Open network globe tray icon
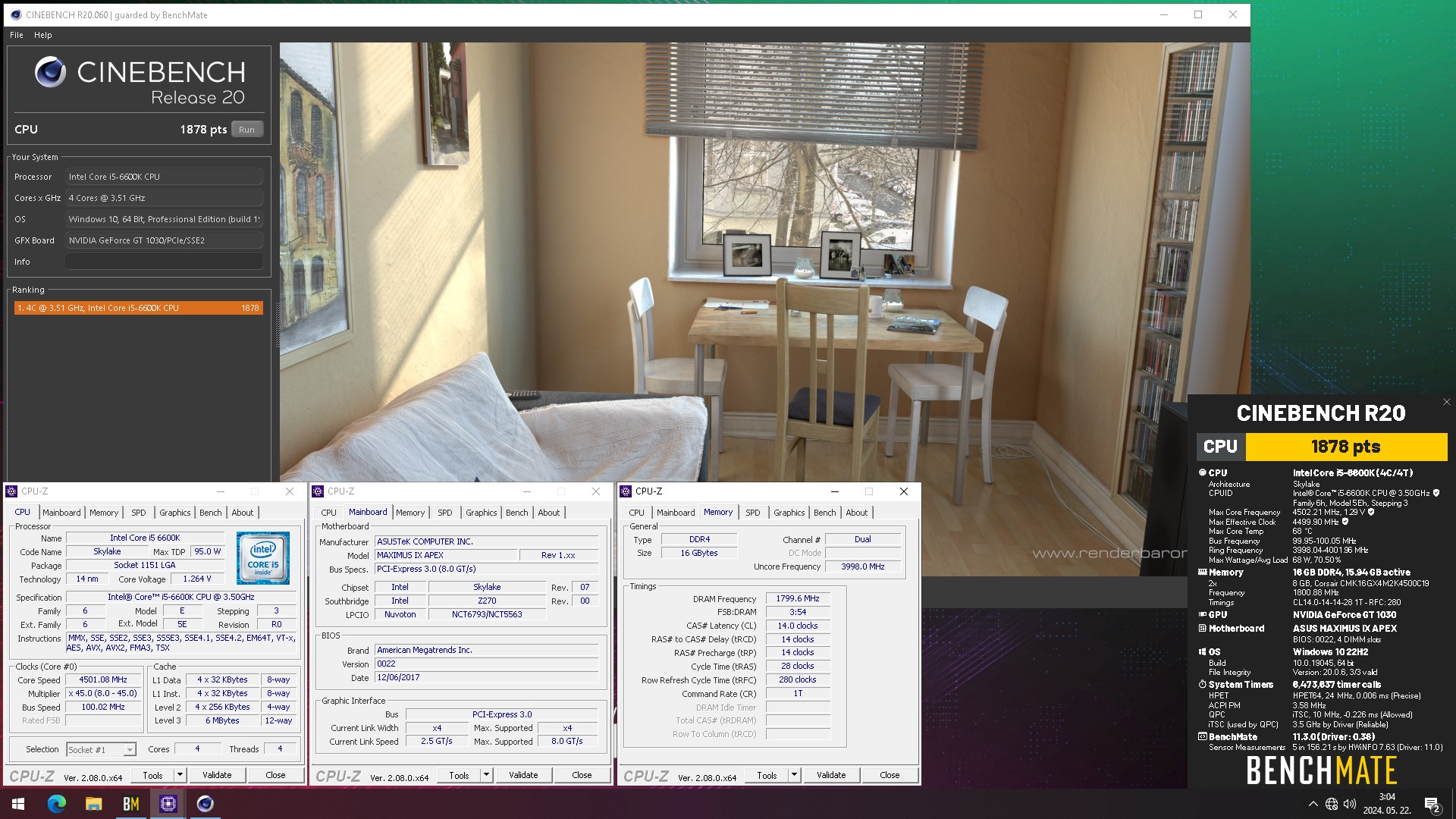 [1332, 804]
